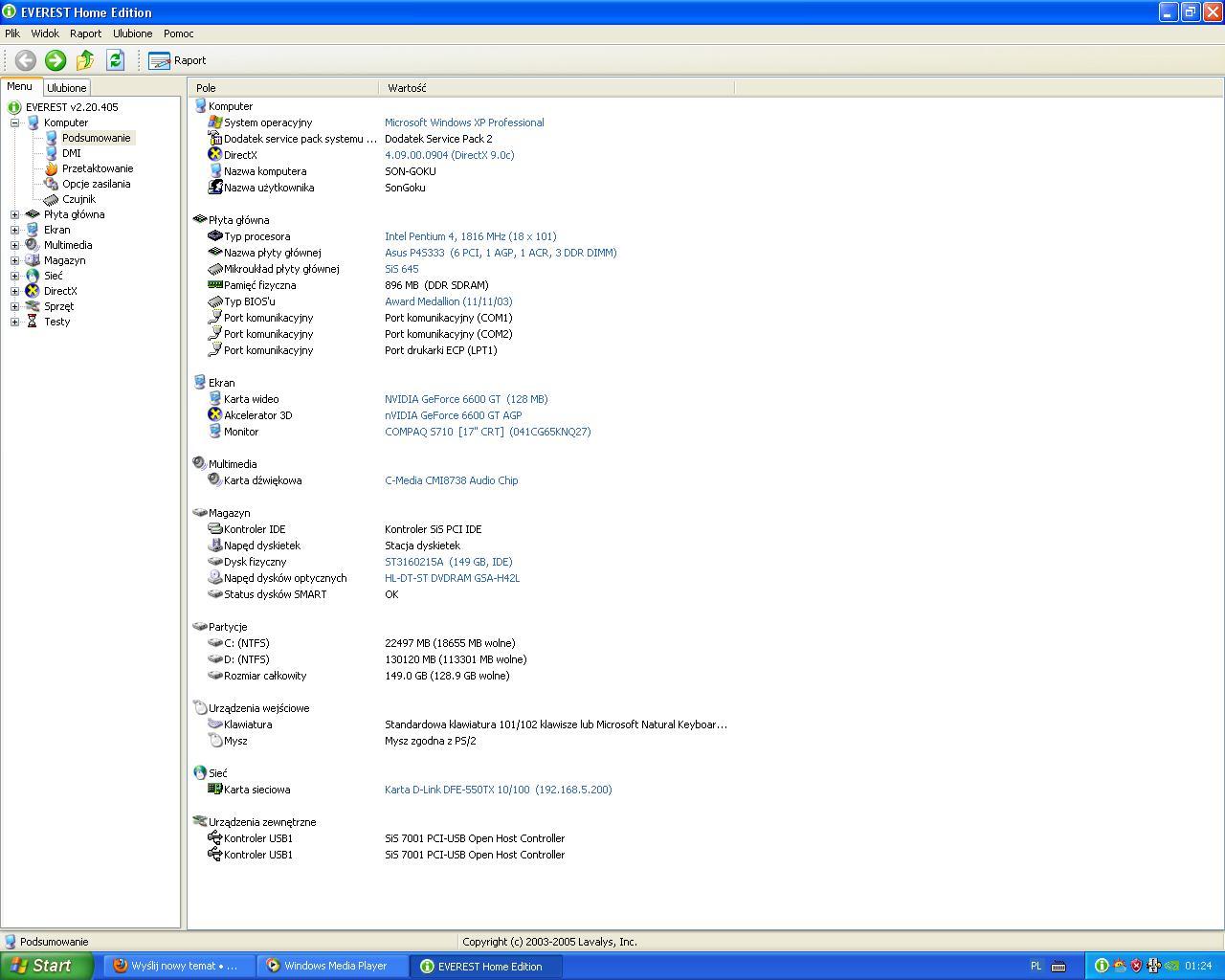Select the Przetaktowanie flame icon

[52, 168]
